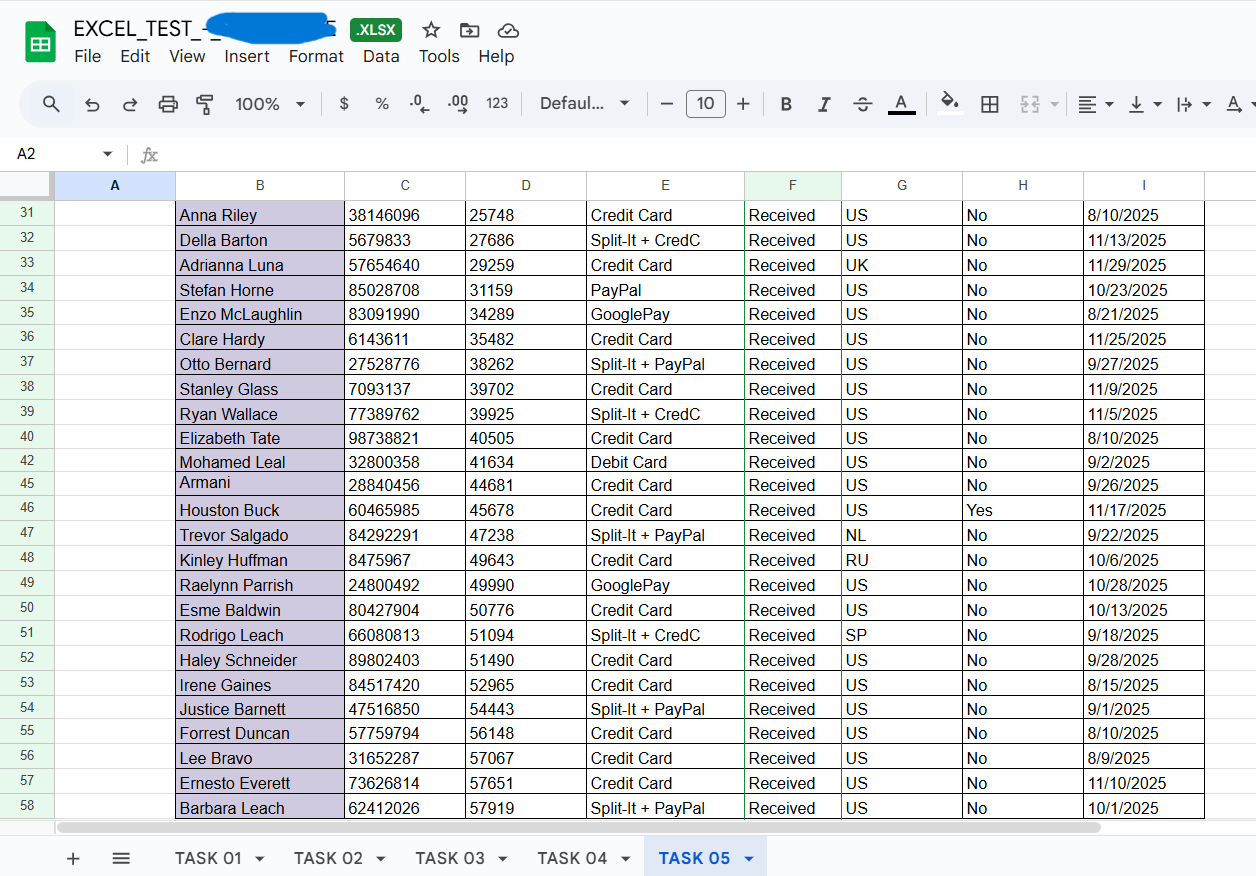Star this spreadsheet
The image size is (1256, 876).
pos(431,30)
